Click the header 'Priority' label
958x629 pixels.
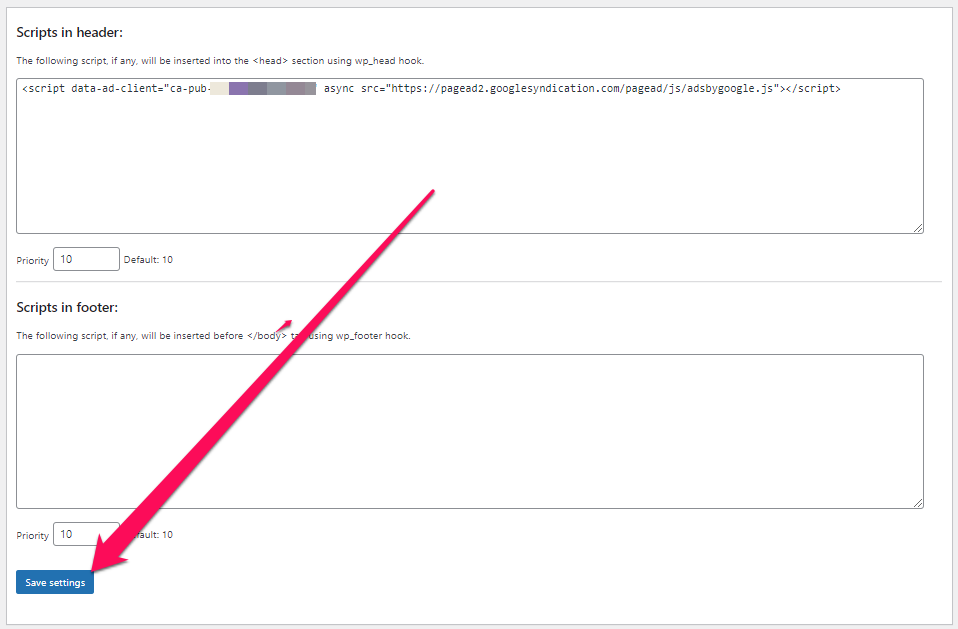click(x=32, y=260)
